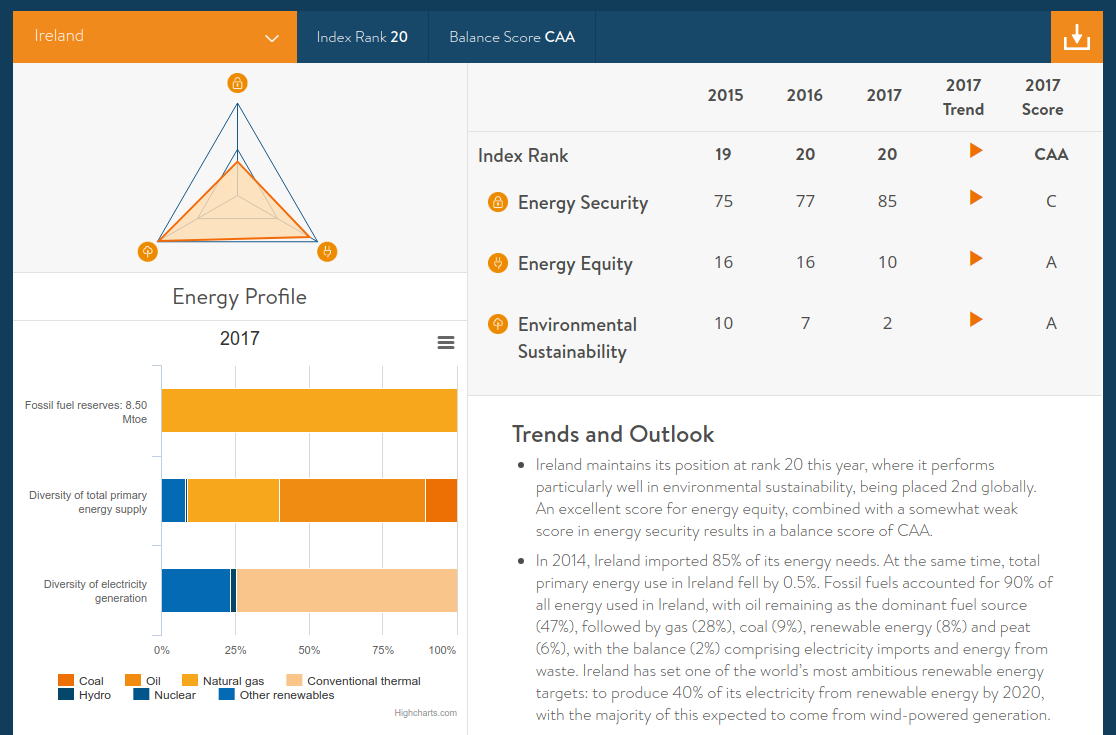Open the Ireland country dropdown
Image resolution: width=1116 pixels, height=735 pixels.
point(154,36)
